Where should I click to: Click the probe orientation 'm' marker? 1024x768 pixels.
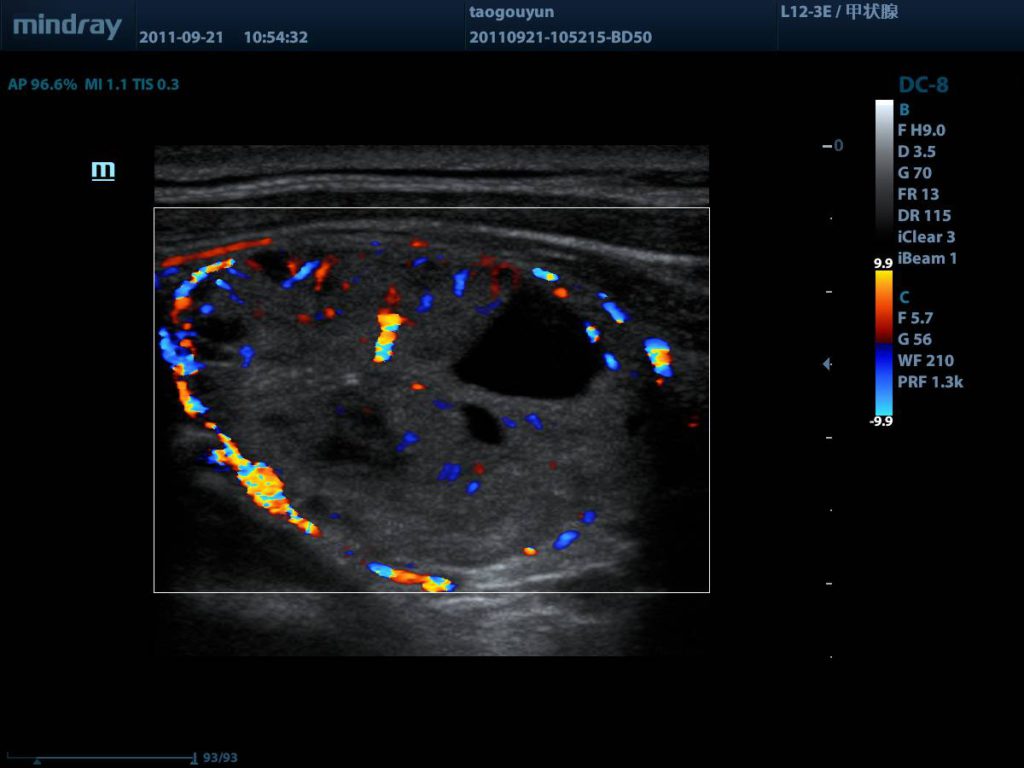point(103,170)
